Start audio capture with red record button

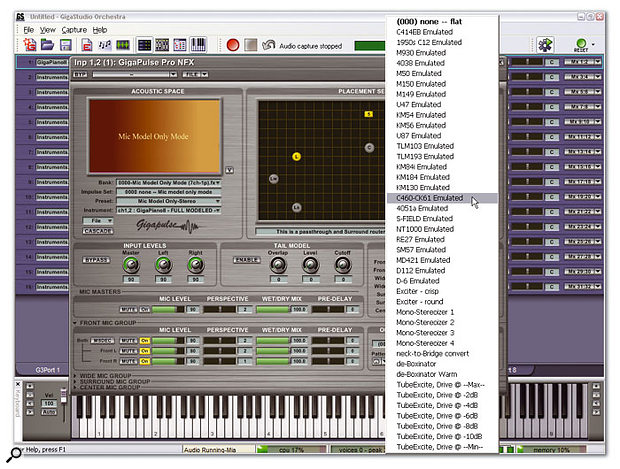[233, 45]
